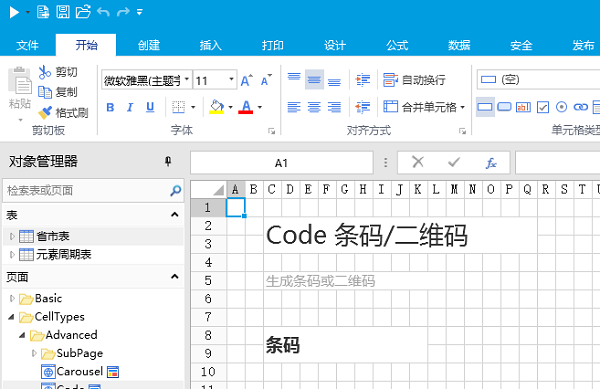Increase font size icon
The width and height of the screenshot is (600, 389).
pos(247,80)
